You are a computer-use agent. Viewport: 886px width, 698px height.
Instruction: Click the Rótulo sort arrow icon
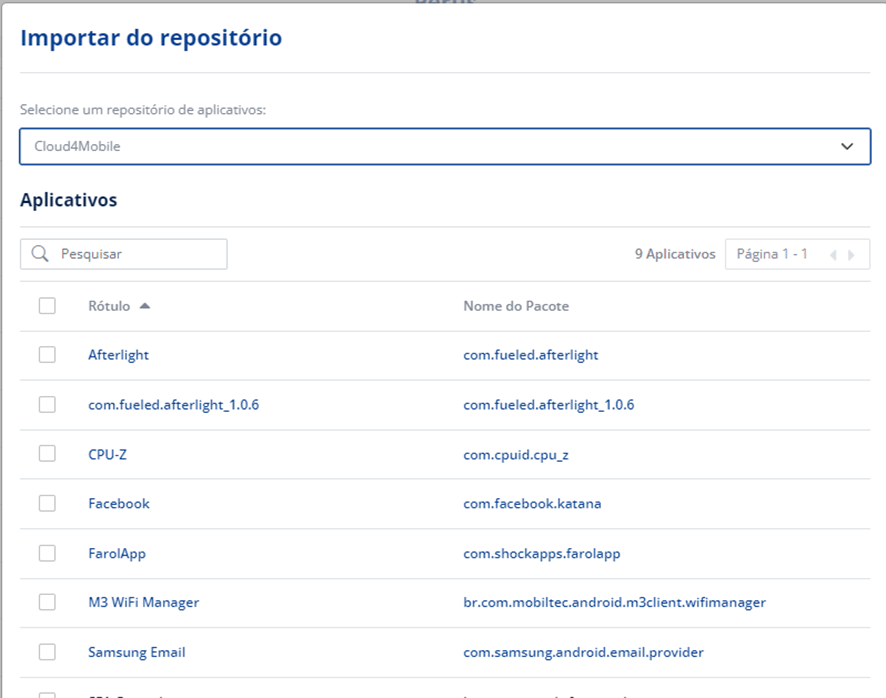[145, 306]
